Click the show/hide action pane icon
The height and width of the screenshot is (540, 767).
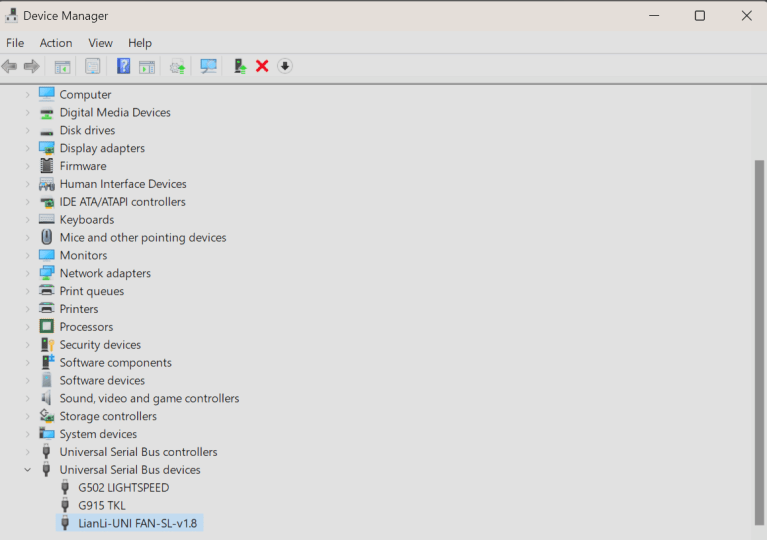click(x=147, y=66)
